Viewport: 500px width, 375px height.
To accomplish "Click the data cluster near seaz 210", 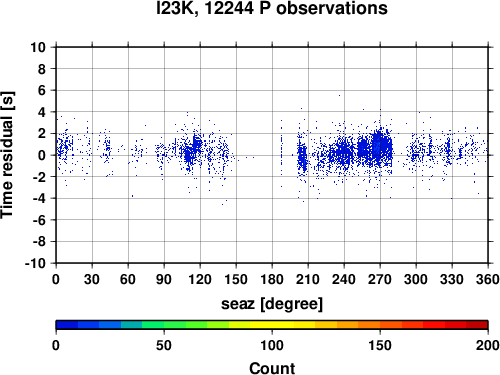I will 302,158.
